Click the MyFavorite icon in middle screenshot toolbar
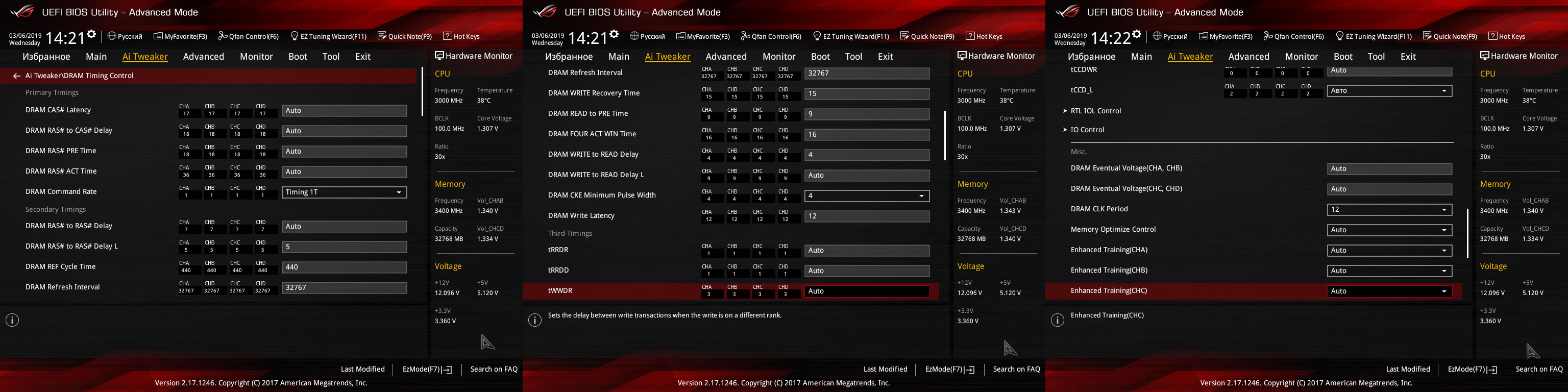Image resolution: width=1568 pixels, height=392 pixels. (x=681, y=36)
